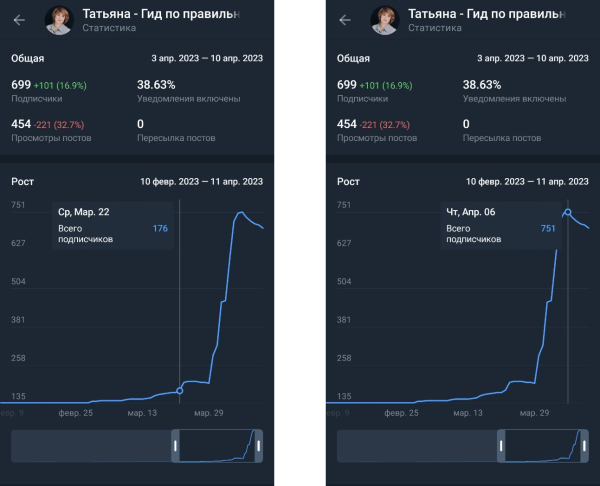Grab the left range handle in the right panel's slider

coord(502,446)
